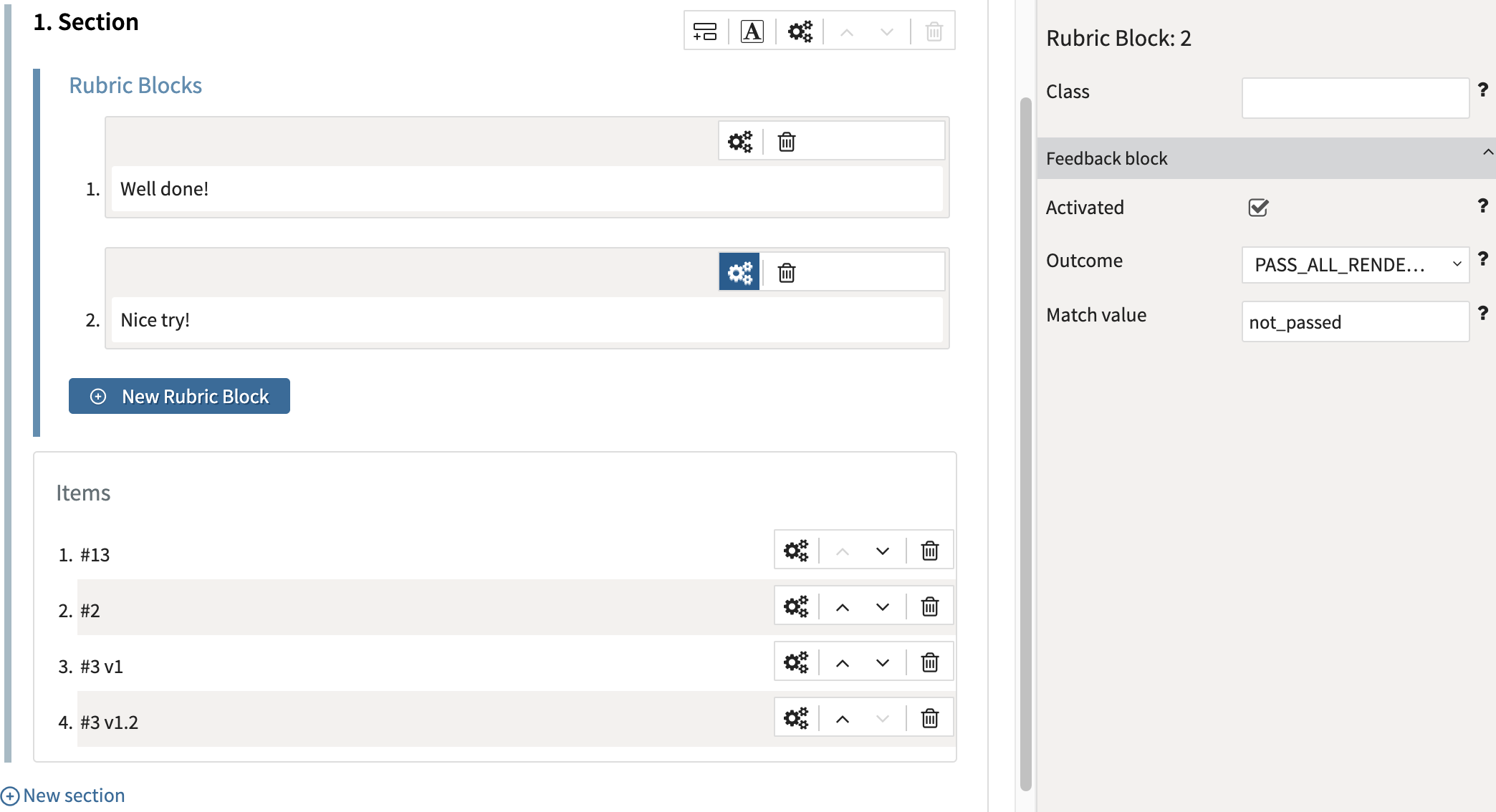Uncheck the Activated checkbox in Feedback block
This screenshot has width=1496, height=812.
click(x=1258, y=207)
